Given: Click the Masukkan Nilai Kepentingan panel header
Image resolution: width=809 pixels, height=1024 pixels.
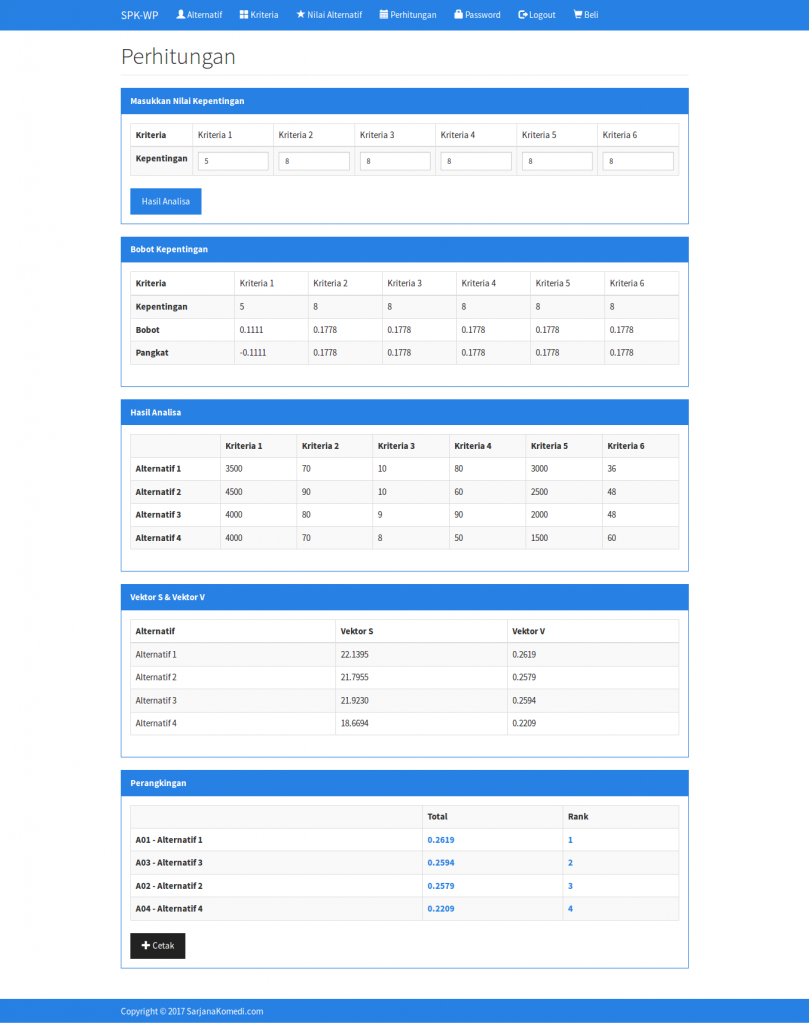Looking at the screenshot, I should click(x=405, y=101).
